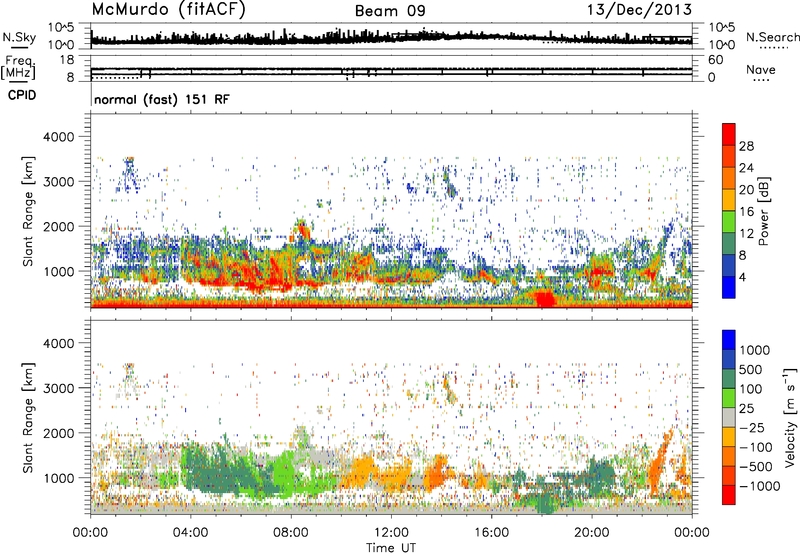Pick the bright blue bottom Power colorbar segment
Image resolution: width=800 pixels, height=554 pixels.
[x=729, y=288]
